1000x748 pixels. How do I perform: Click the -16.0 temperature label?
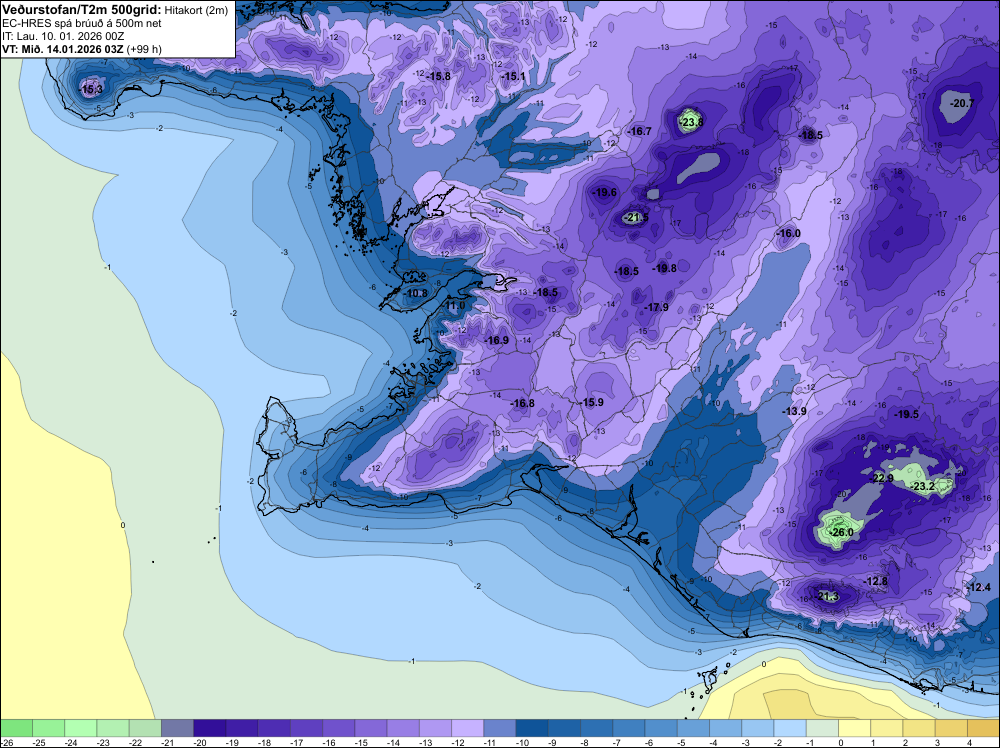[788, 233]
